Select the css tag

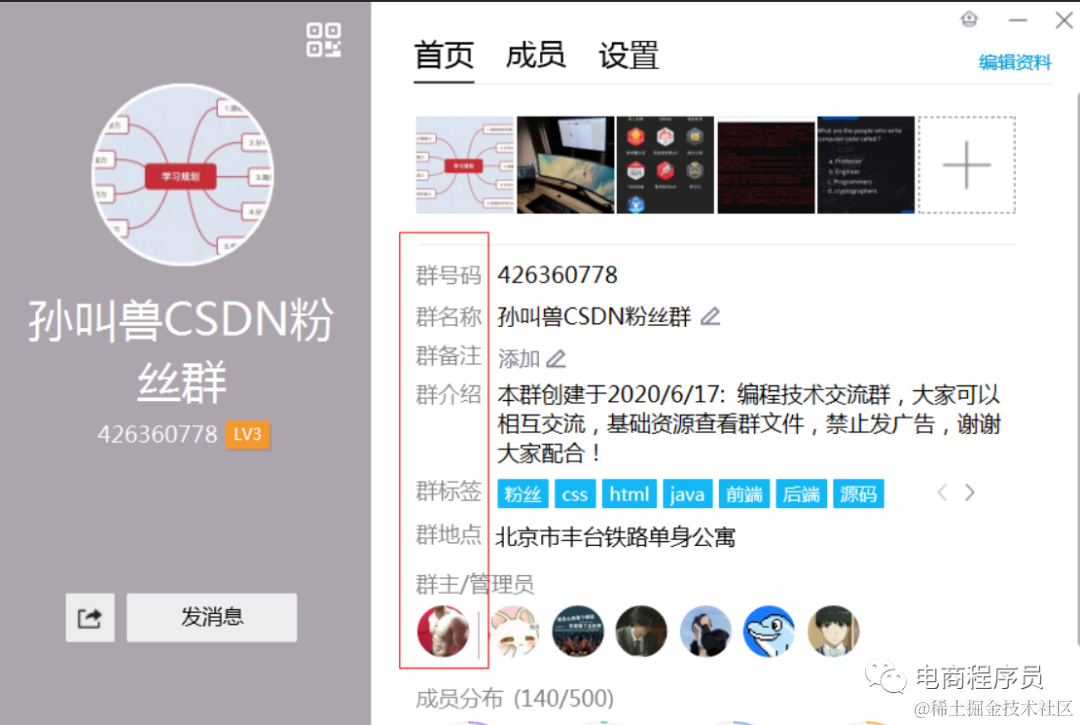[x=575, y=494]
